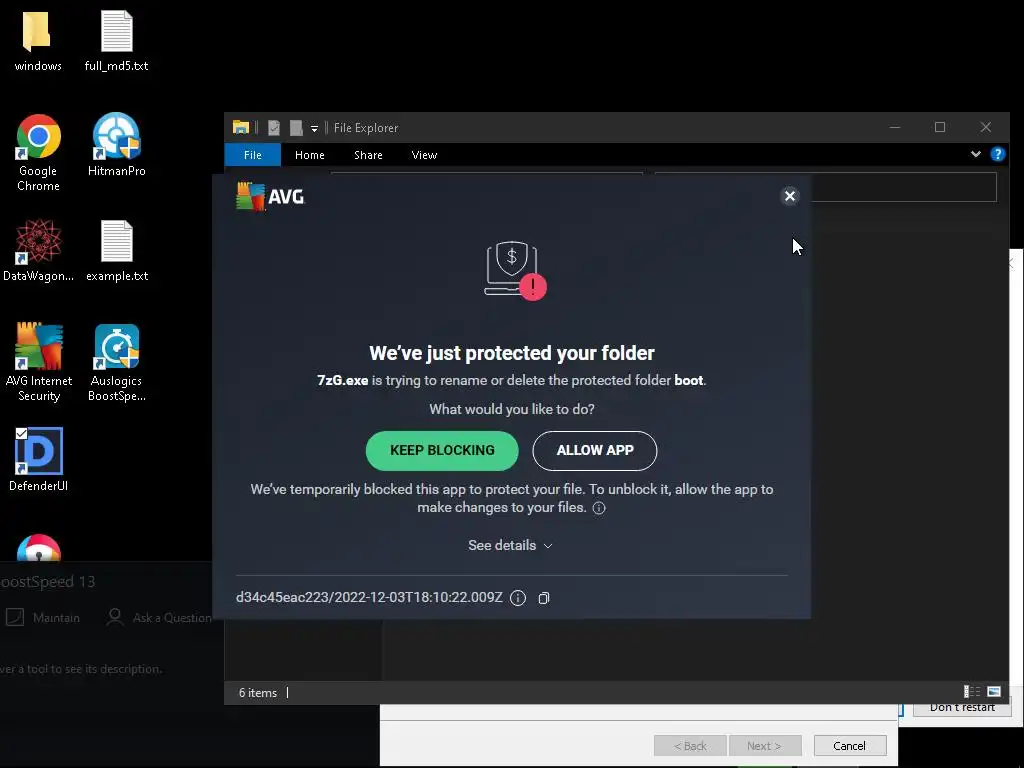
Task: Switch File Explorer to details view
Action: tap(972, 692)
